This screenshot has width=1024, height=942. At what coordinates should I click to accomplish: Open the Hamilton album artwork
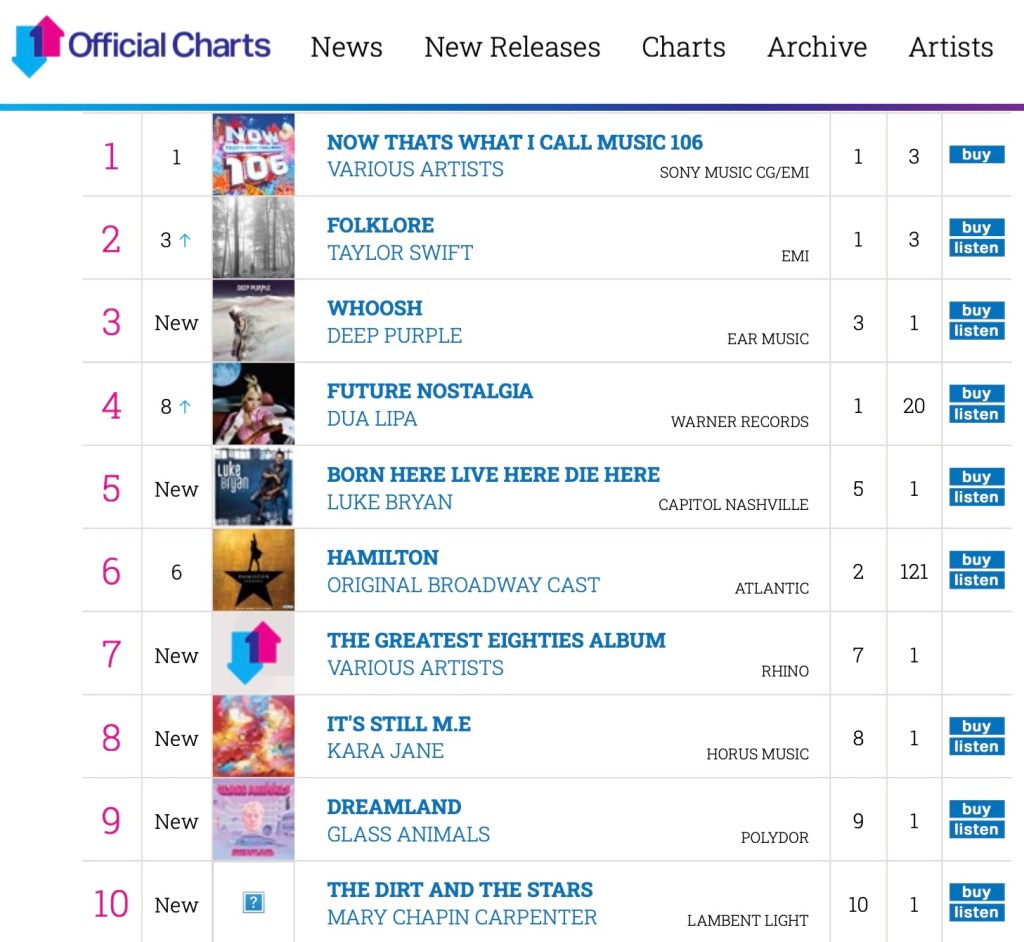254,570
